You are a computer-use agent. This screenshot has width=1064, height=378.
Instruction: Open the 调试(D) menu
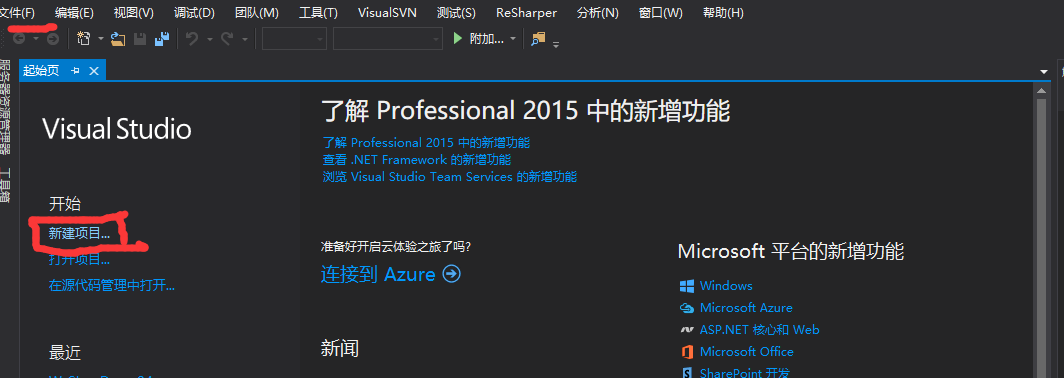pos(194,13)
